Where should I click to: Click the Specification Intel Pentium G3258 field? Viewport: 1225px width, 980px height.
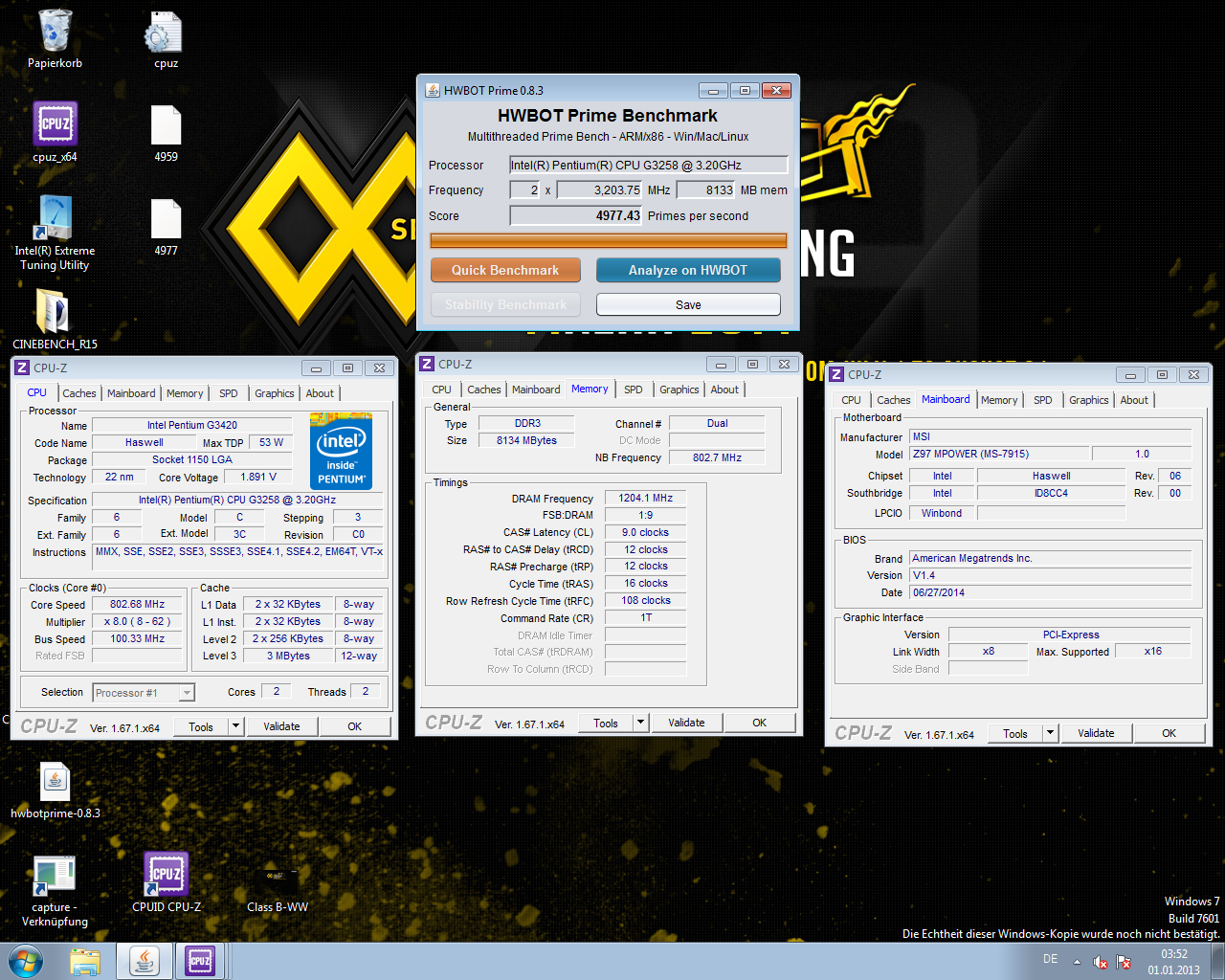click(x=237, y=500)
